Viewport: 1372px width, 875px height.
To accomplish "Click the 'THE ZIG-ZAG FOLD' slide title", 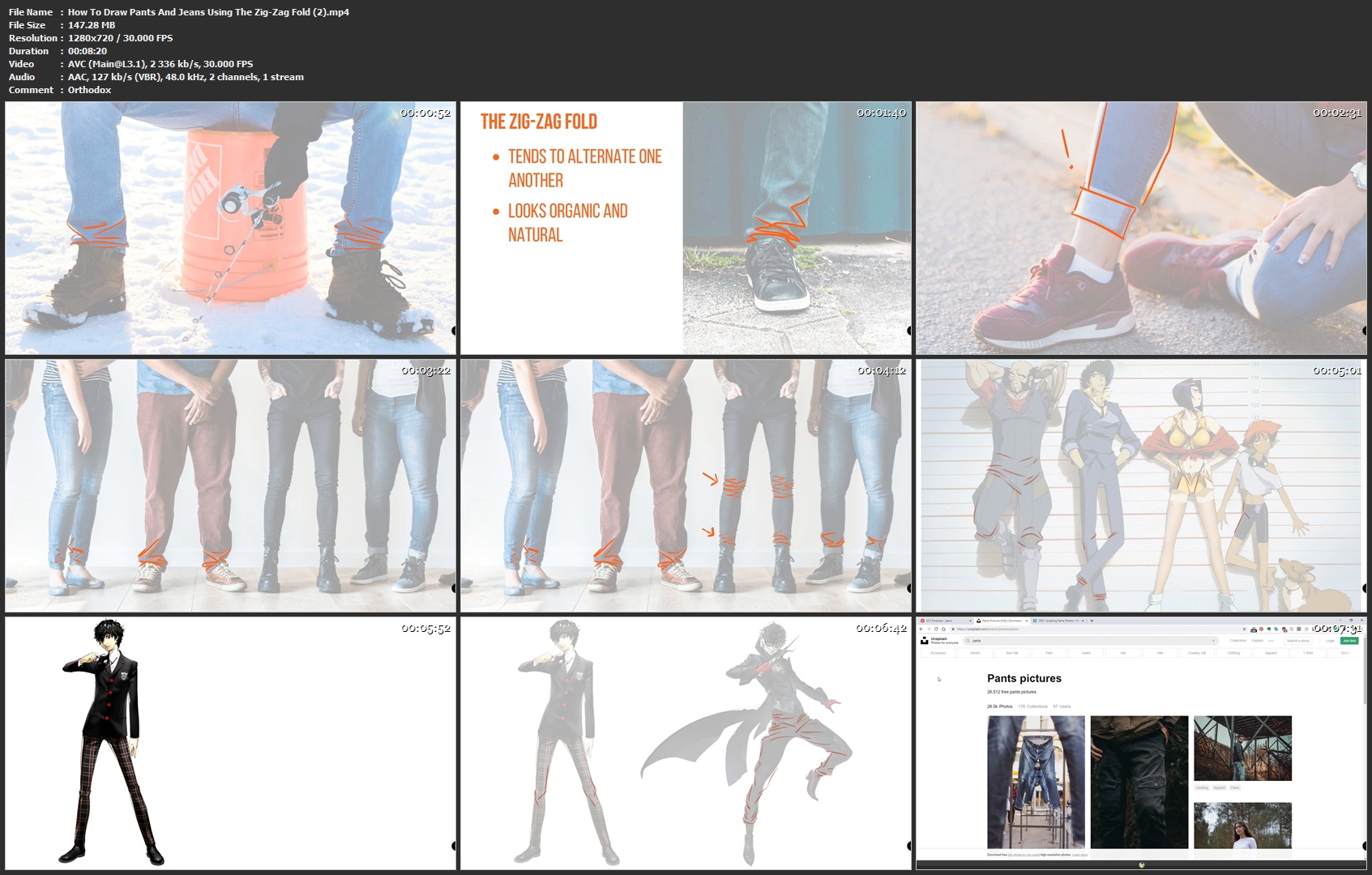I will [x=539, y=122].
